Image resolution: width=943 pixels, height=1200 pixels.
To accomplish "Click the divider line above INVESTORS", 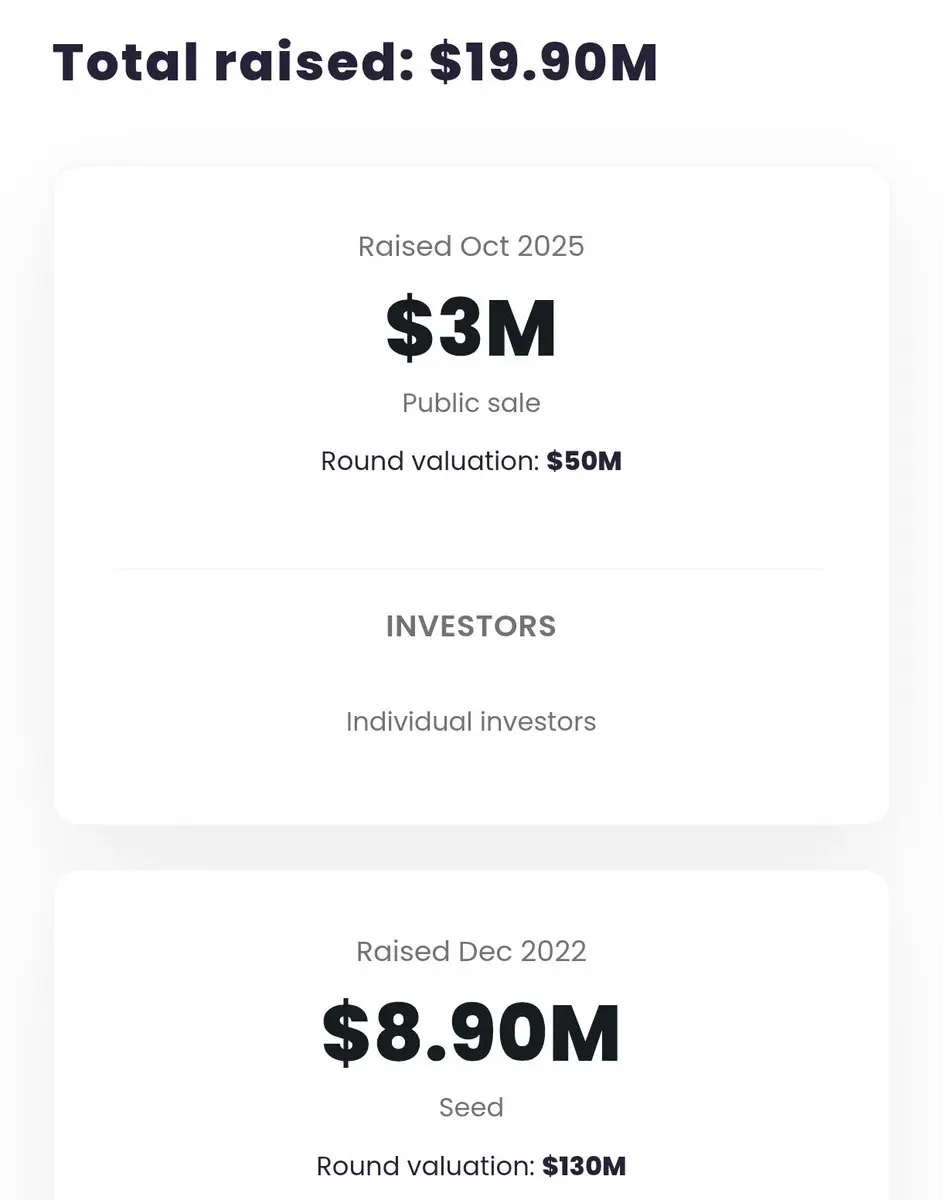I will pyautogui.click(x=471, y=569).
